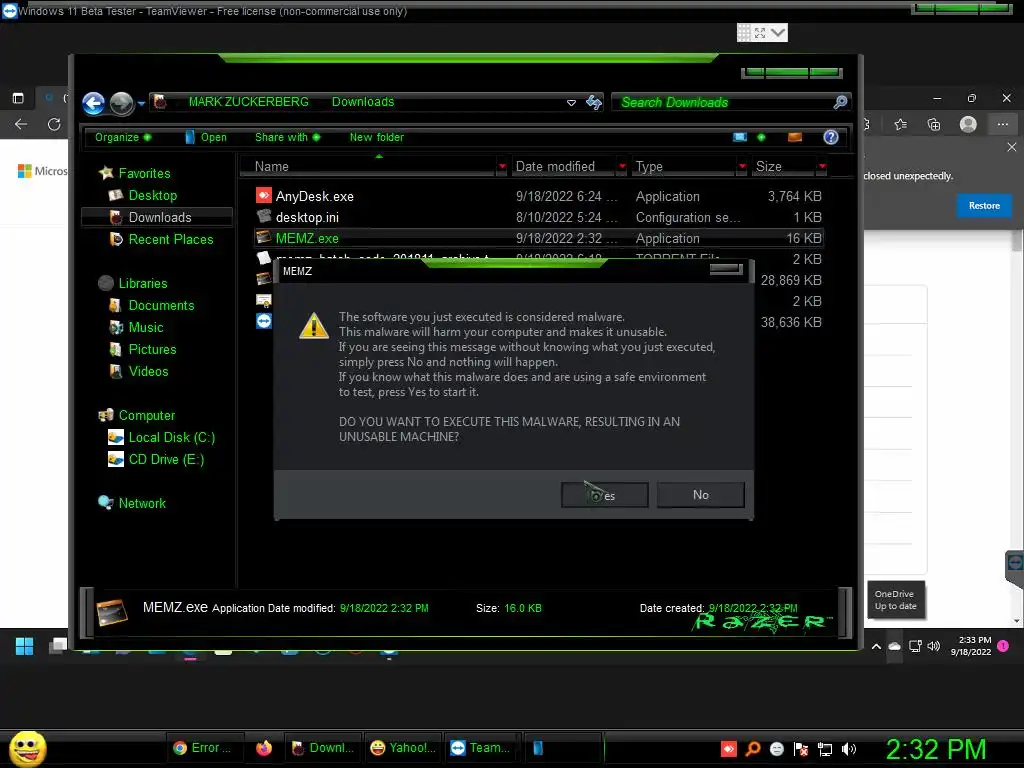Sort by the Date modified column

(563, 167)
